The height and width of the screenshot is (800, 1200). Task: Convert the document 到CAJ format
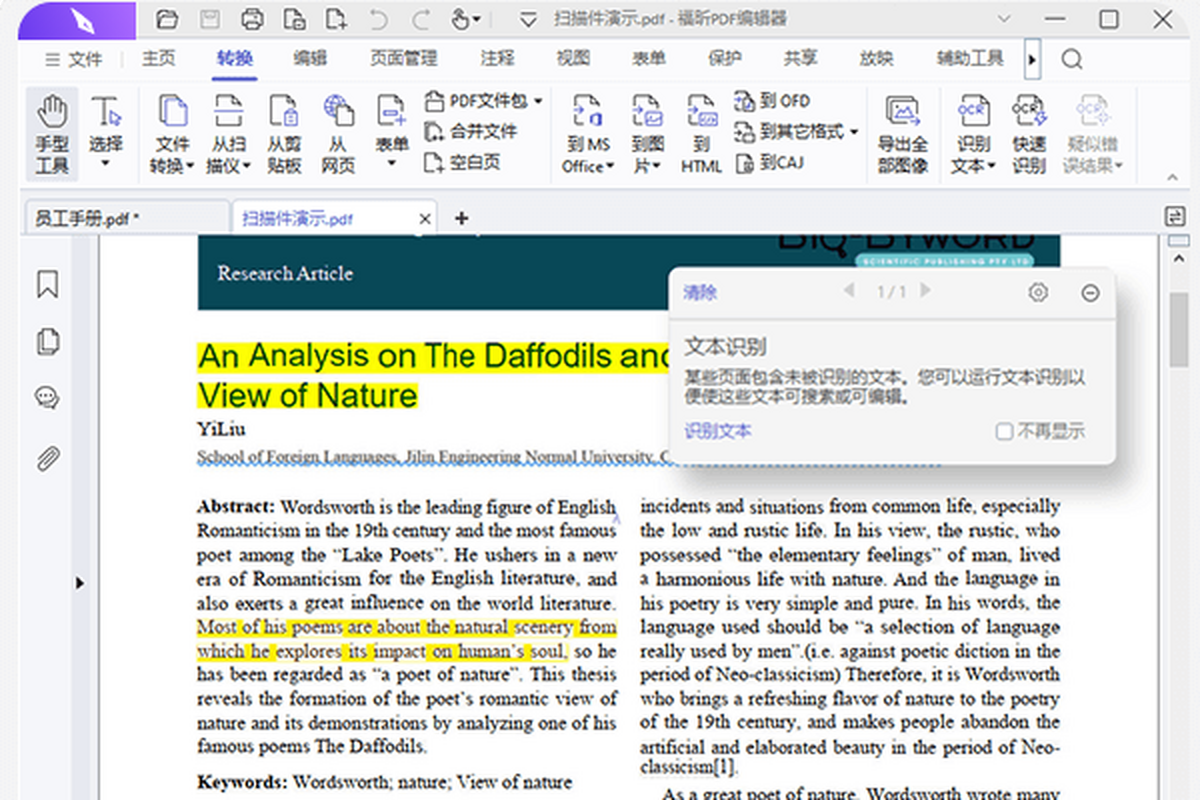[x=768, y=162]
